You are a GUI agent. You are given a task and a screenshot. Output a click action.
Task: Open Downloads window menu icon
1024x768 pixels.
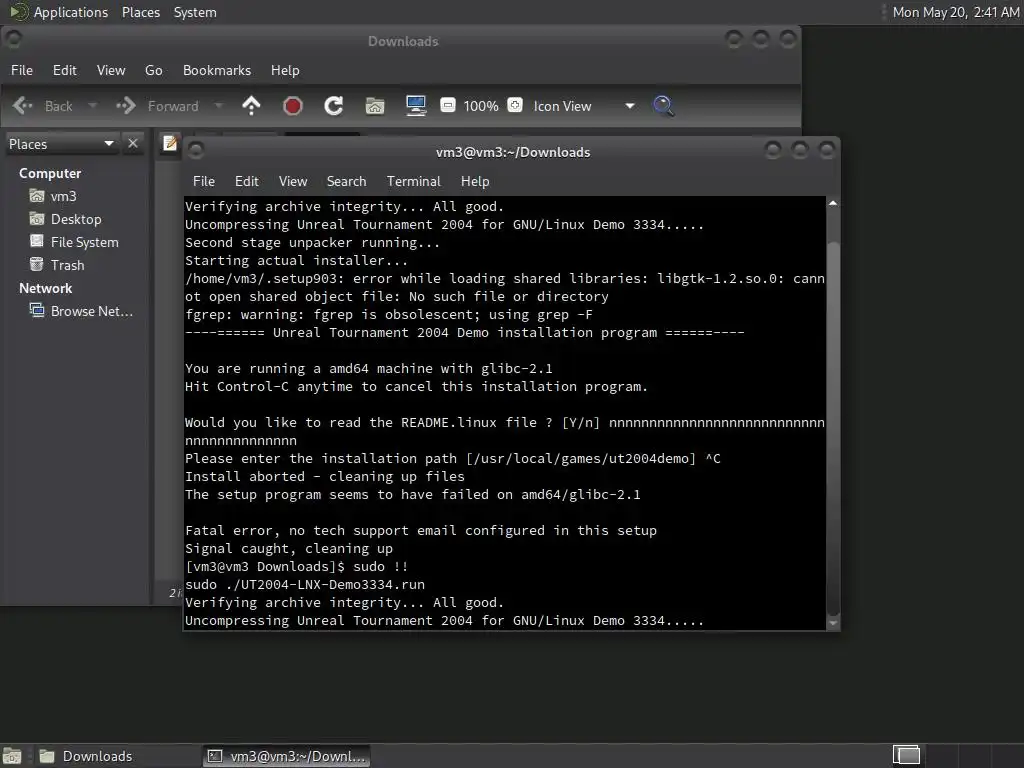(14, 40)
